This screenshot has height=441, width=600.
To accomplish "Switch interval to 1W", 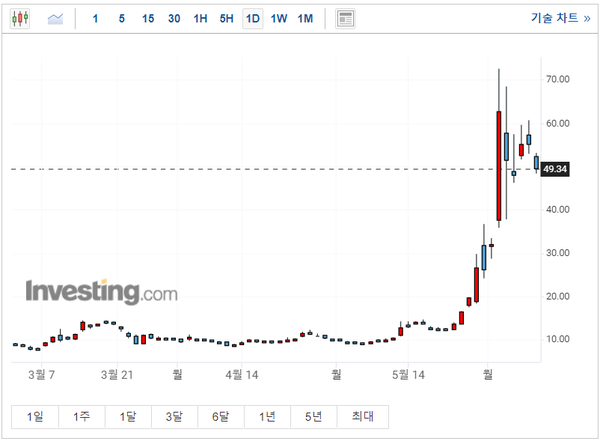I will 279,19.
